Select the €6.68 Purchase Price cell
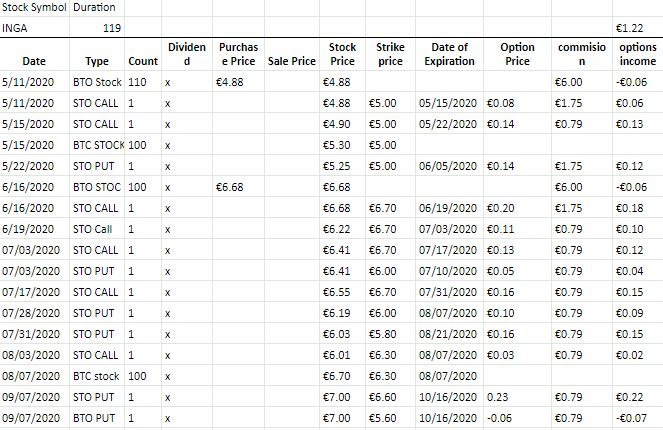Image resolution: width=663 pixels, height=430 pixels. 238,187
